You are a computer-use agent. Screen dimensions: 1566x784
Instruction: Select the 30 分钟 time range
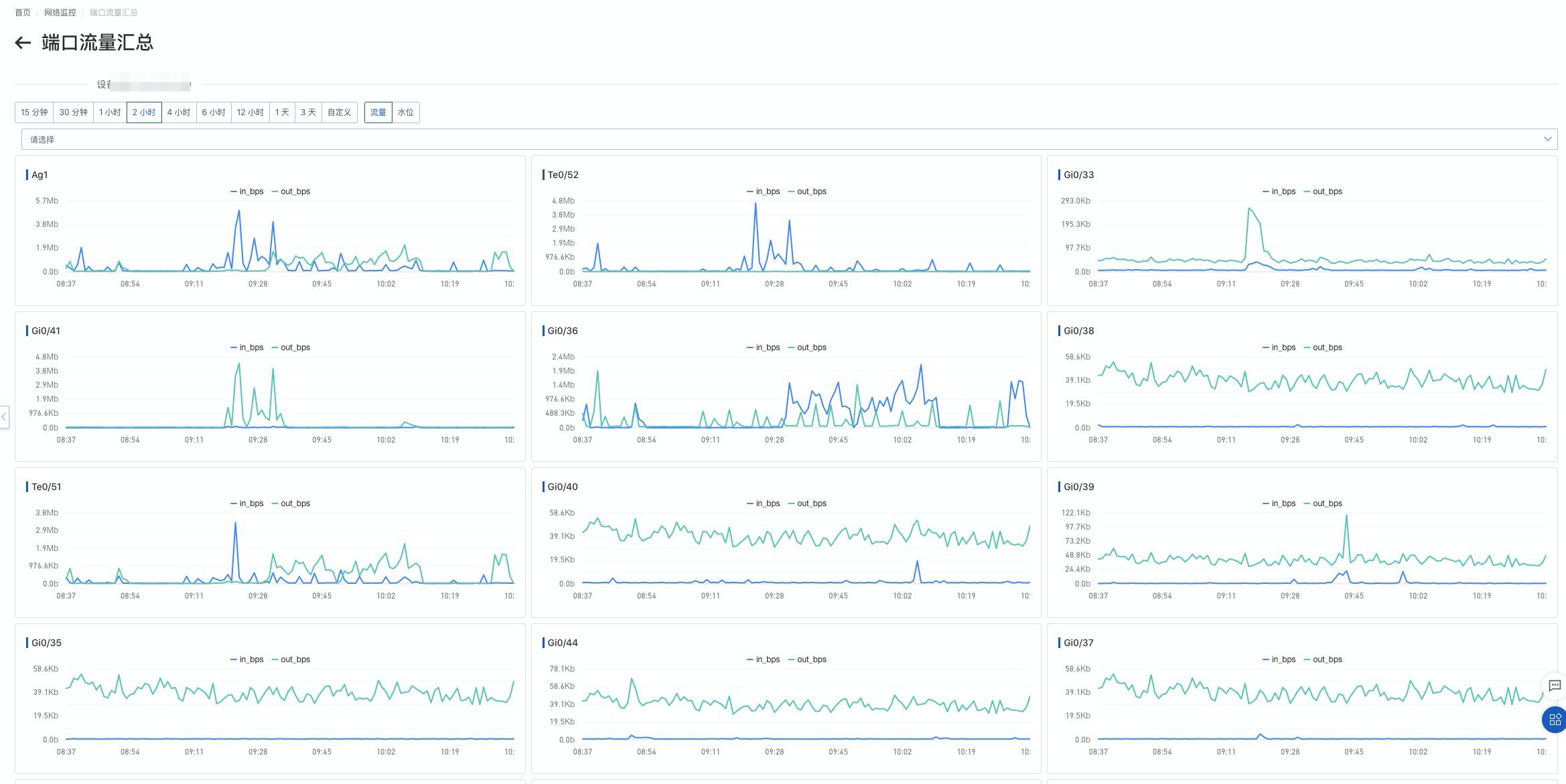[x=74, y=112]
